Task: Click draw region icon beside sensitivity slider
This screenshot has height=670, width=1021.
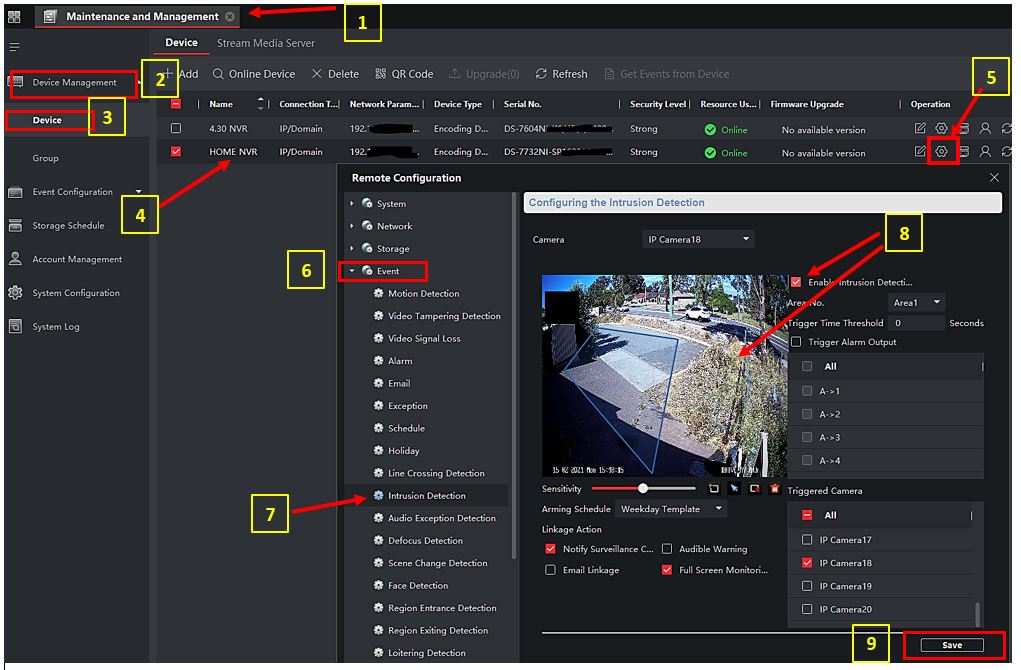Action: click(x=713, y=489)
